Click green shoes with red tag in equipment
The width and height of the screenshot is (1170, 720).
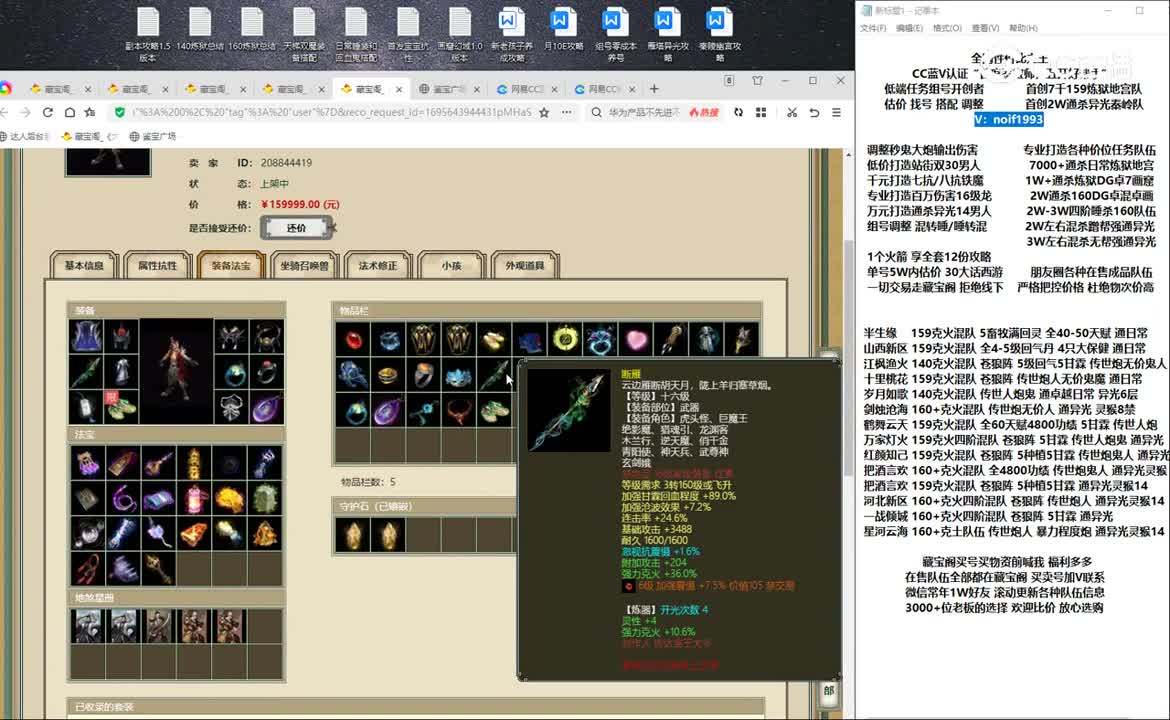[x=122, y=407]
